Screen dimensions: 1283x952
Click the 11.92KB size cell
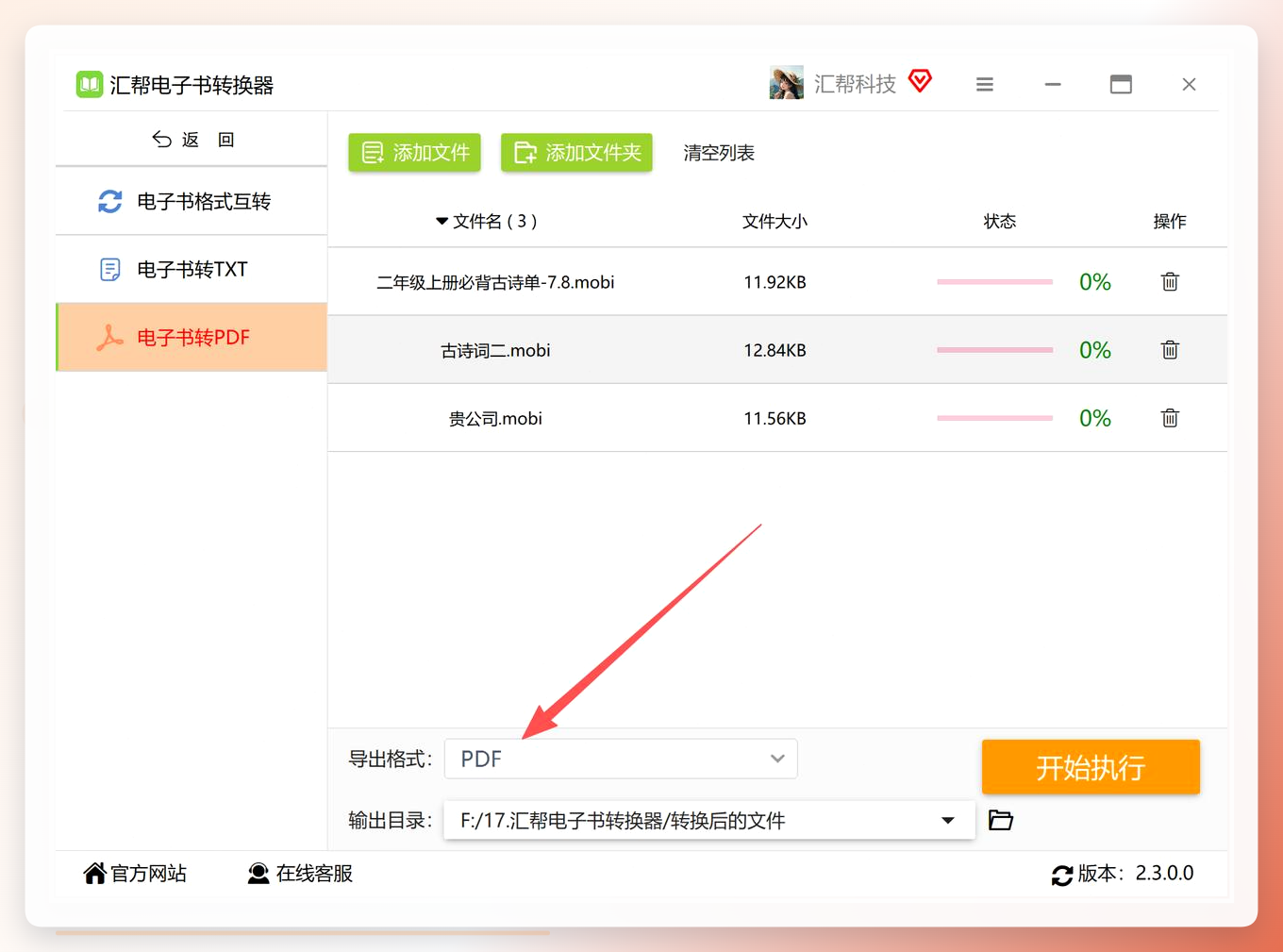(775, 282)
